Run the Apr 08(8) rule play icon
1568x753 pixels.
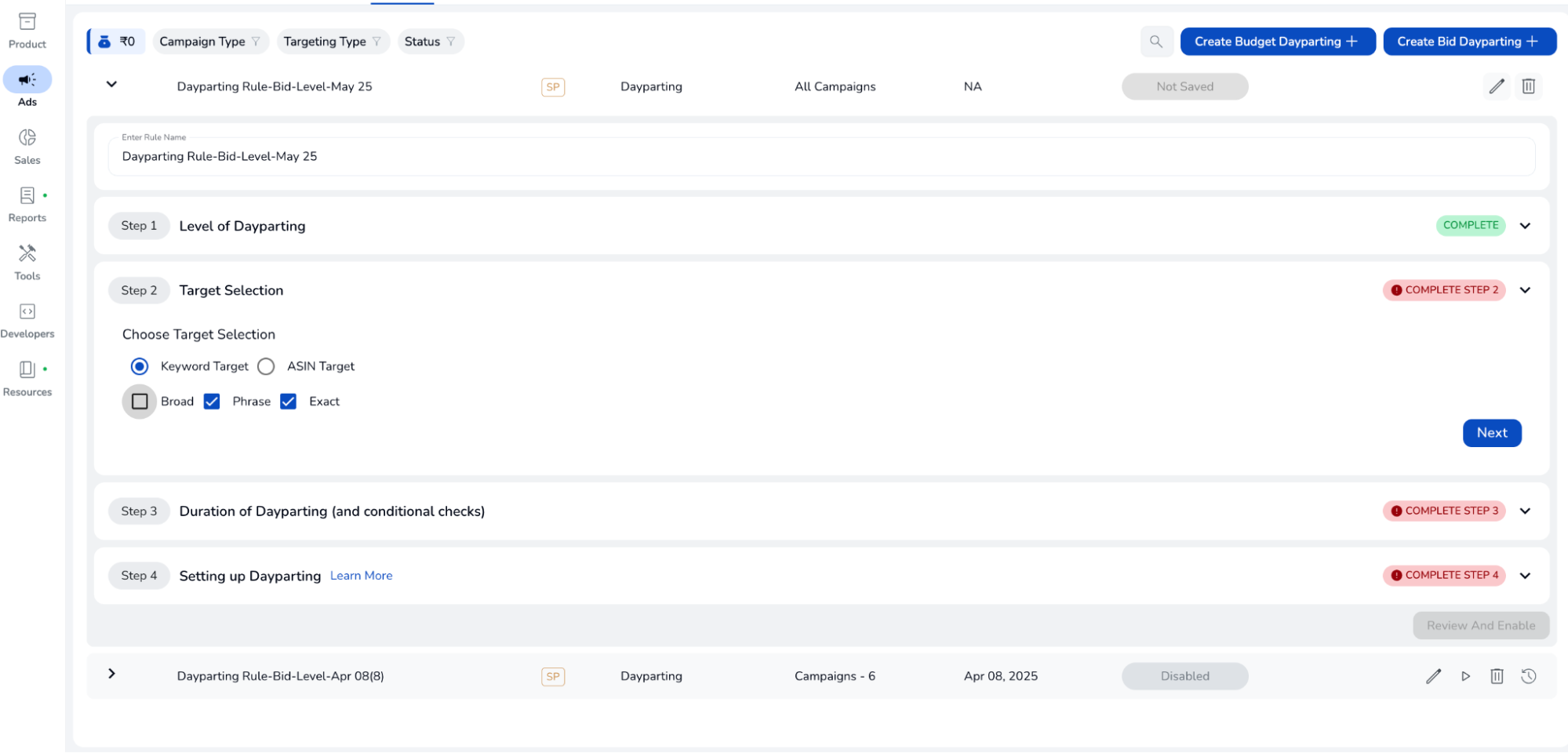click(x=1465, y=676)
